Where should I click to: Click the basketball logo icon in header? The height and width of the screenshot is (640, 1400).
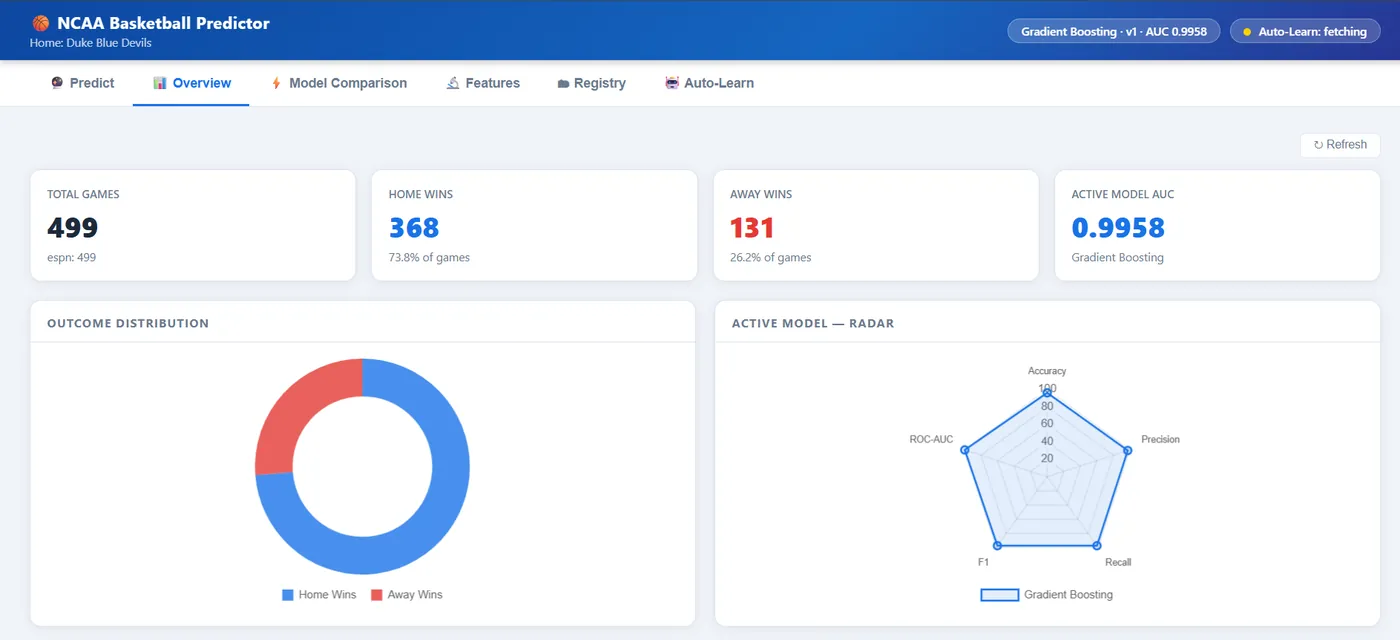(40, 23)
